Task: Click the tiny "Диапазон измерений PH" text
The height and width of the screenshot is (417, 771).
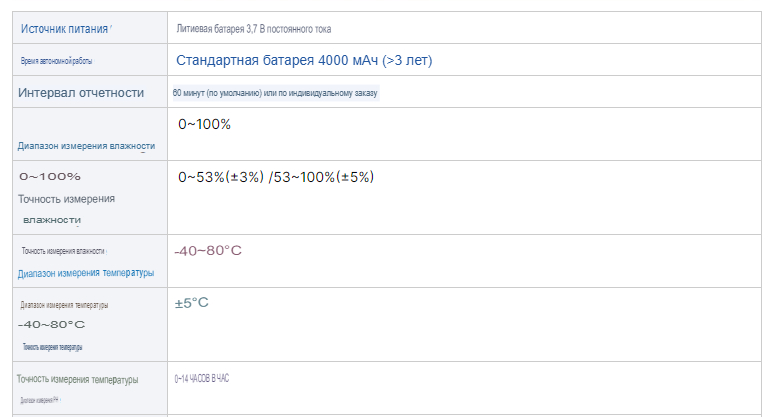Action: [38, 400]
